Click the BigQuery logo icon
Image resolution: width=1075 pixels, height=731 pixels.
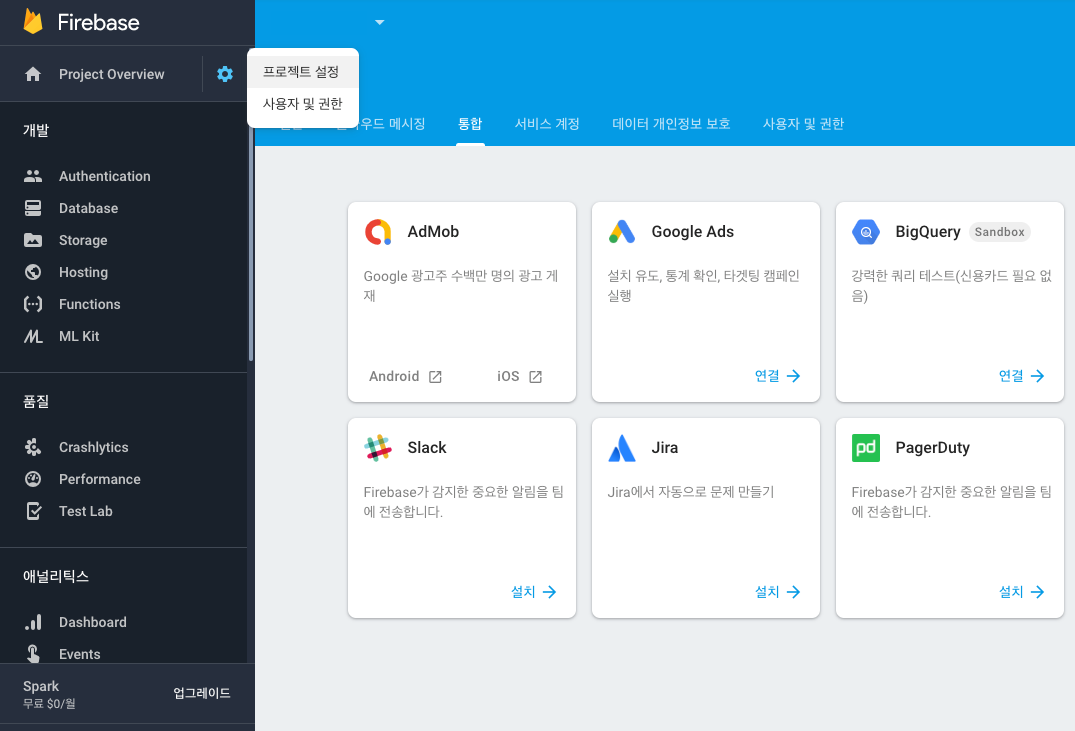(x=866, y=232)
